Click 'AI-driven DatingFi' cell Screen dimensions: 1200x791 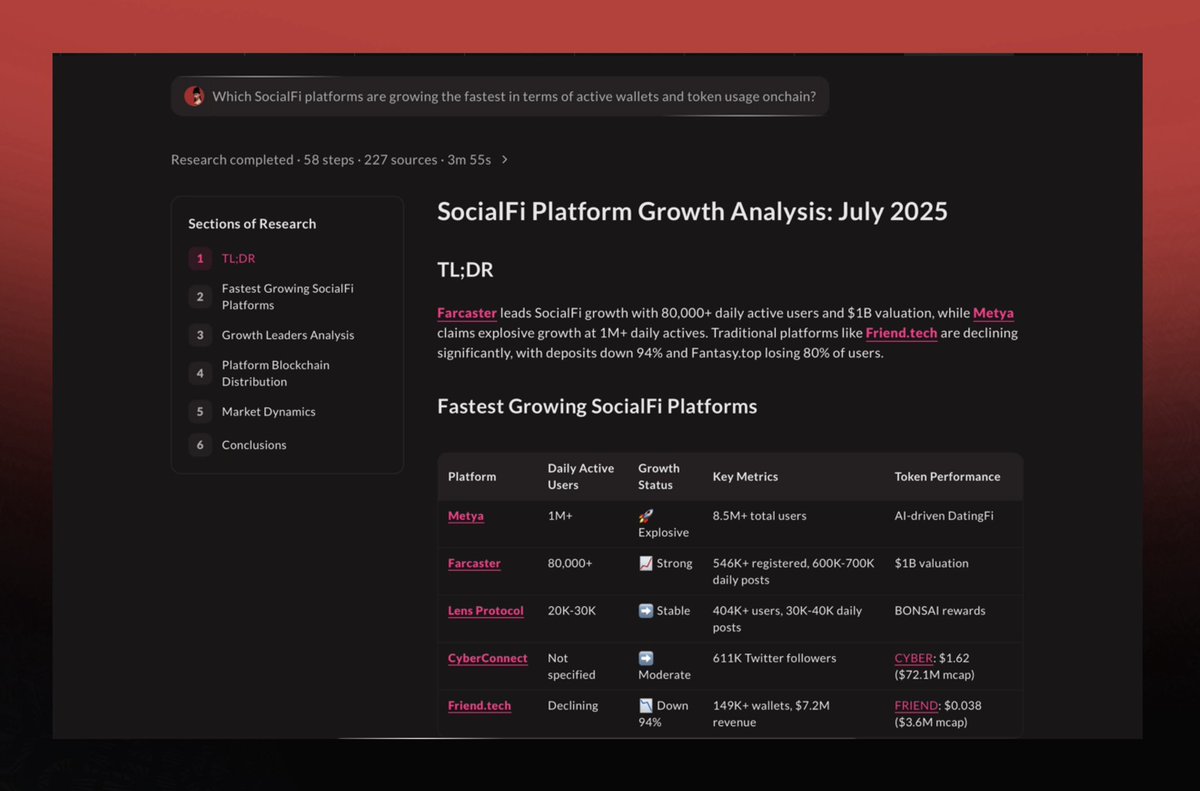(944, 516)
